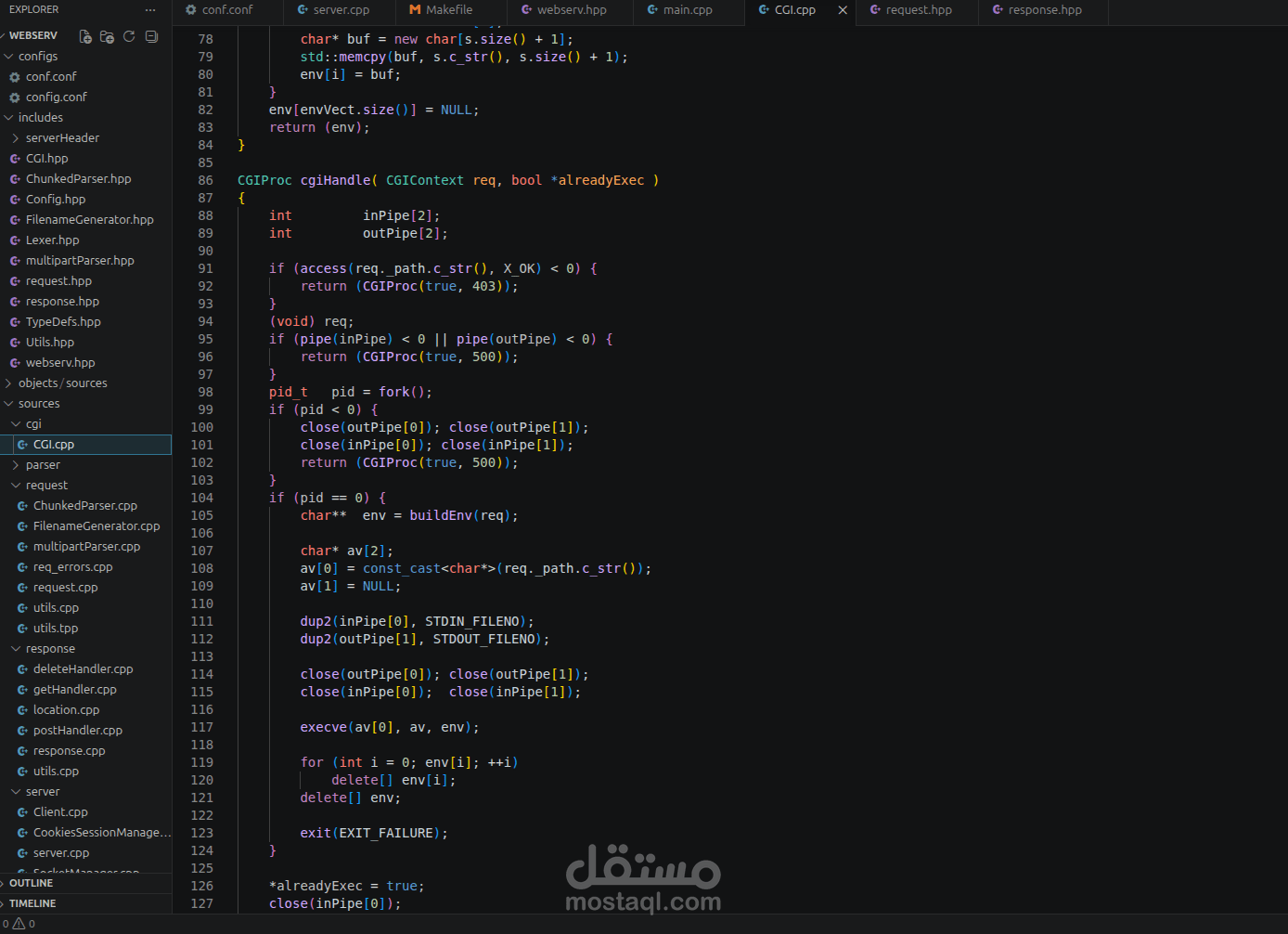
Task: Open Utils.hpp file
Action: 50,343
